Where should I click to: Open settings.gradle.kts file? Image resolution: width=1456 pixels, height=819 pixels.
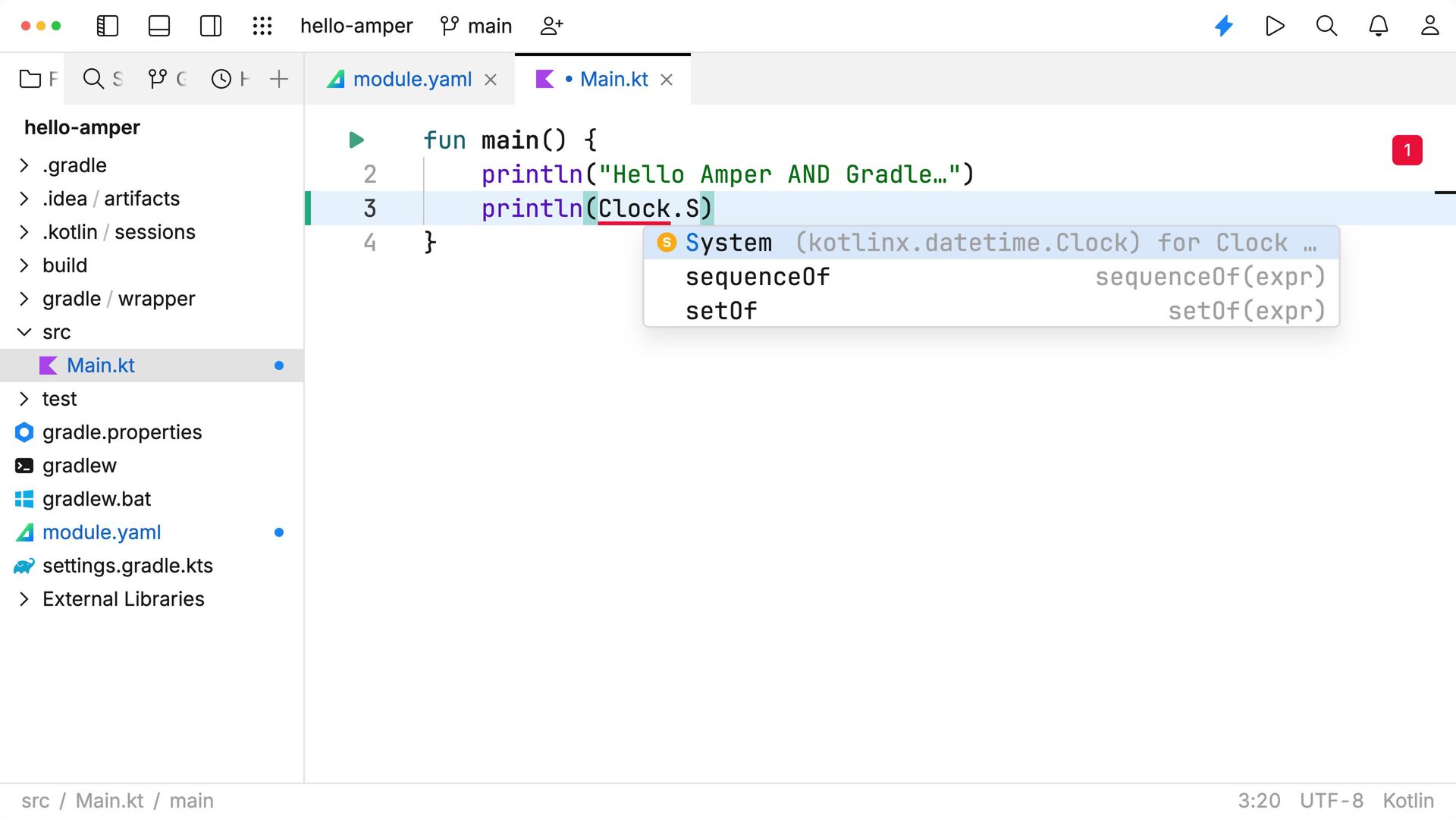point(152,566)
